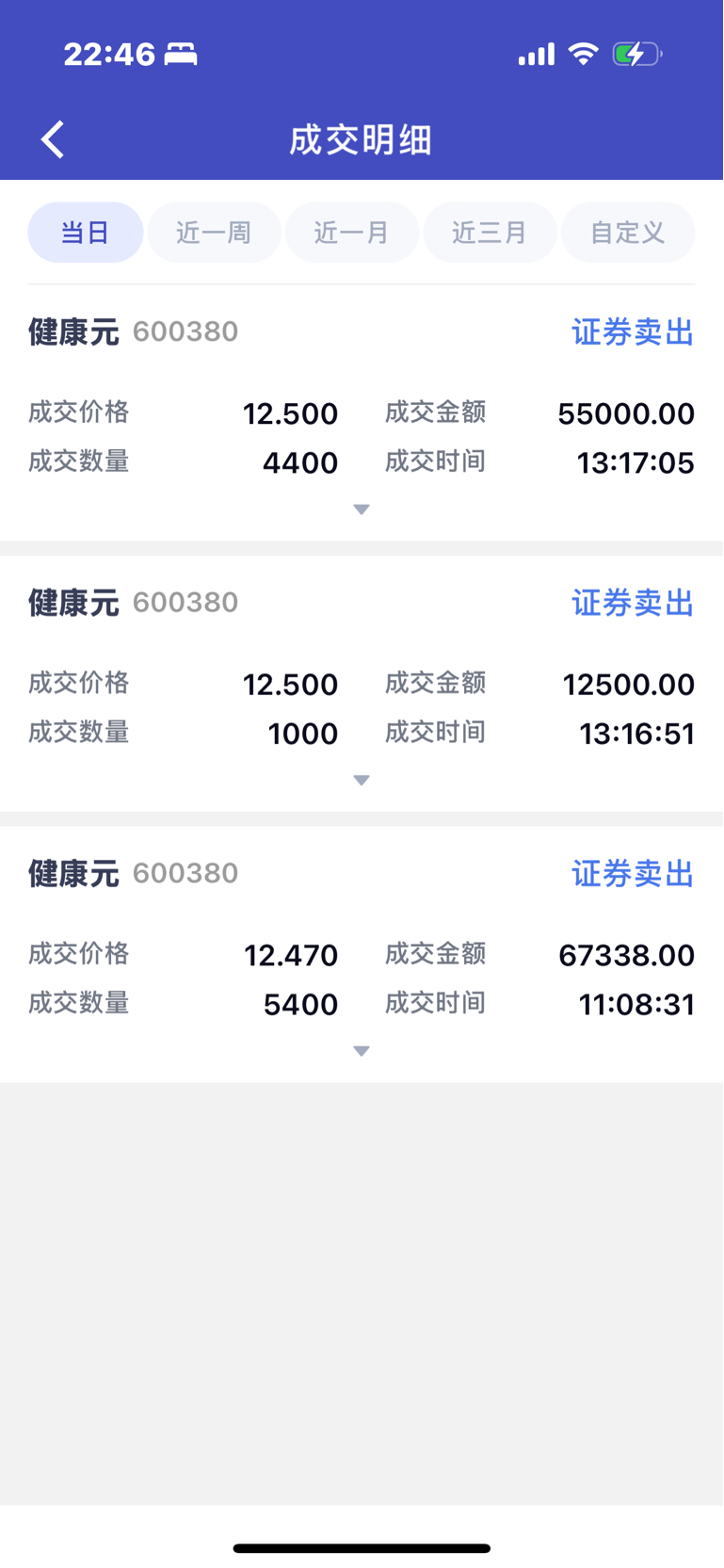
Task: Expand the 11:08:31 trade details arrow
Action: 362,1051
